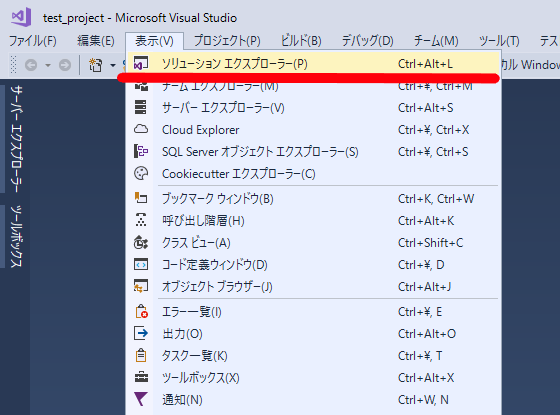Open the ツール(T) menu
The width and height of the screenshot is (560, 415).
[x=499, y=41]
